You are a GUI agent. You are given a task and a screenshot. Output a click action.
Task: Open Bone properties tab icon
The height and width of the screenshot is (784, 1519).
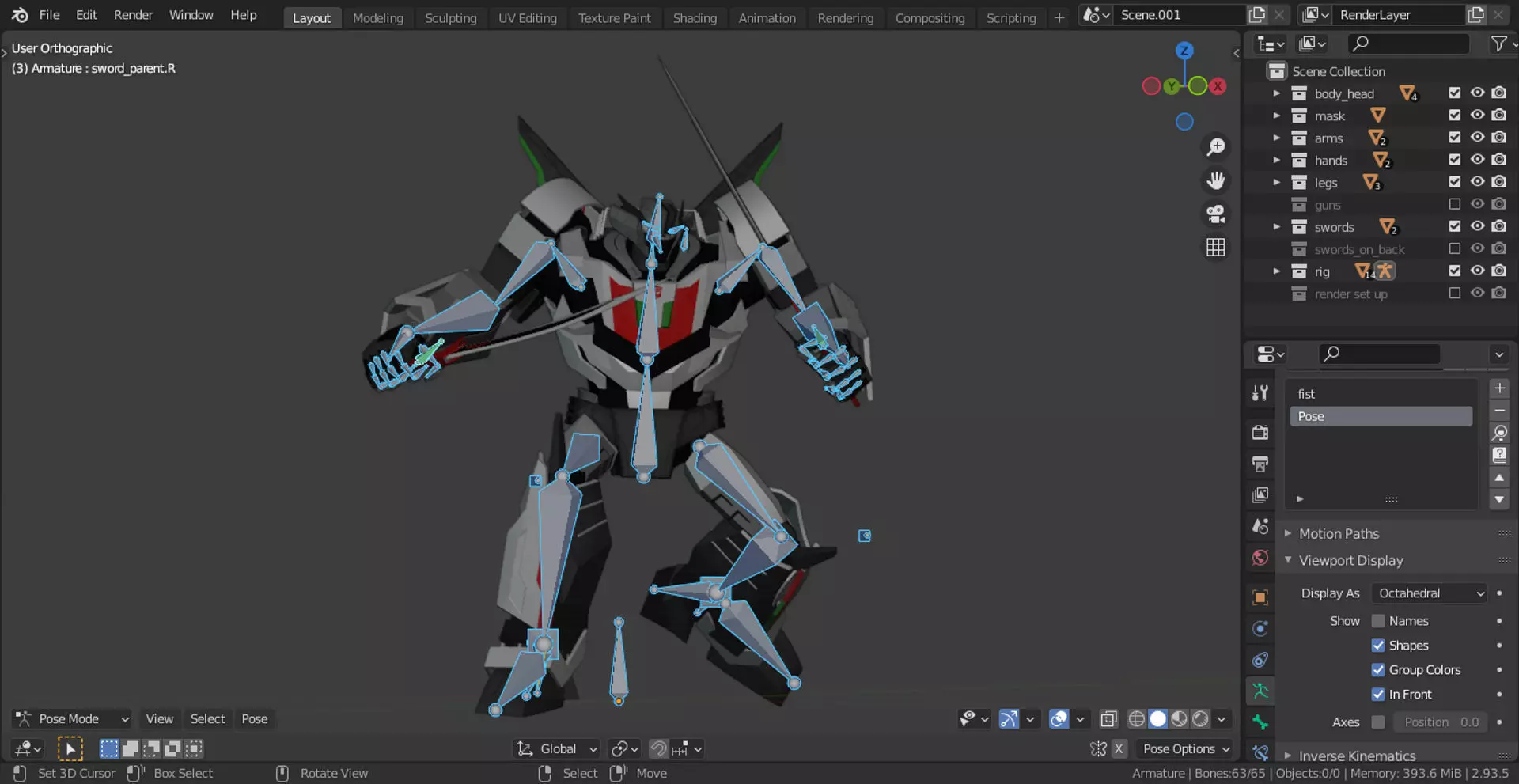pos(1260,722)
